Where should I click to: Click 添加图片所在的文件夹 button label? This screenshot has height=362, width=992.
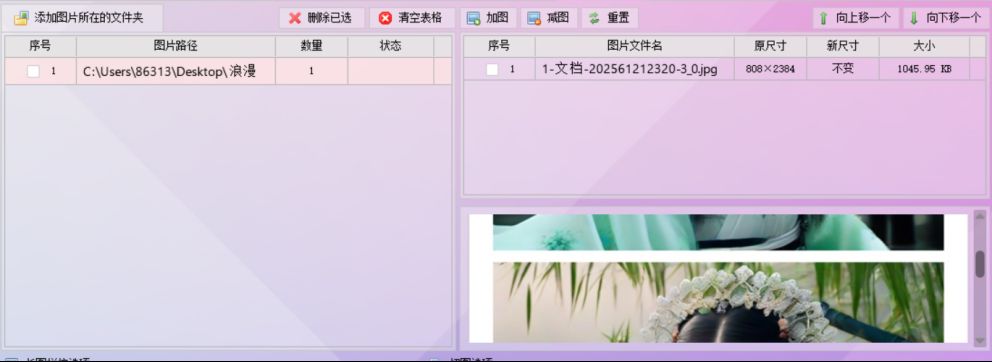pyautogui.click(x=89, y=18)
